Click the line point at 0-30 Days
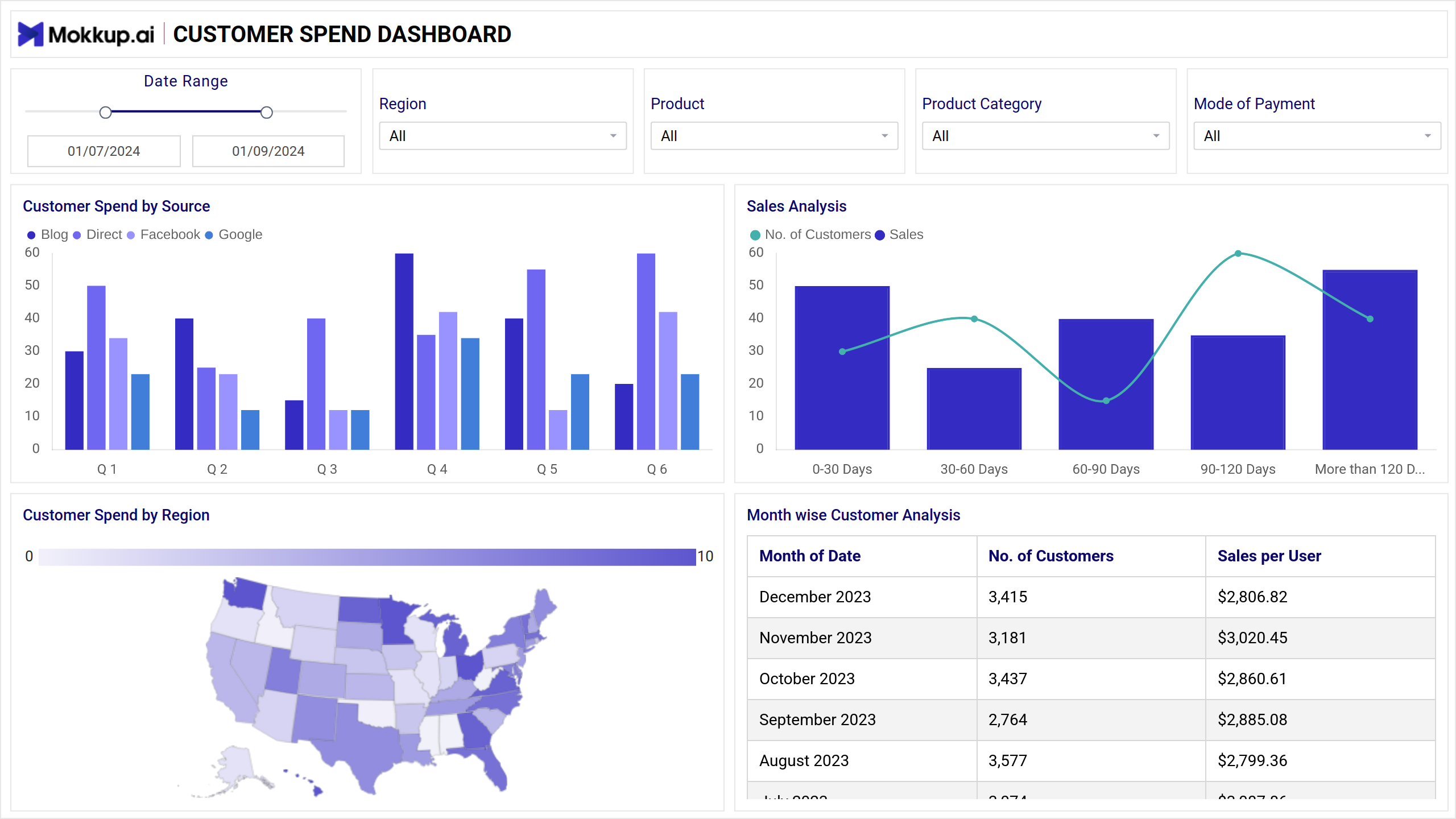 [x=842, y=351]
